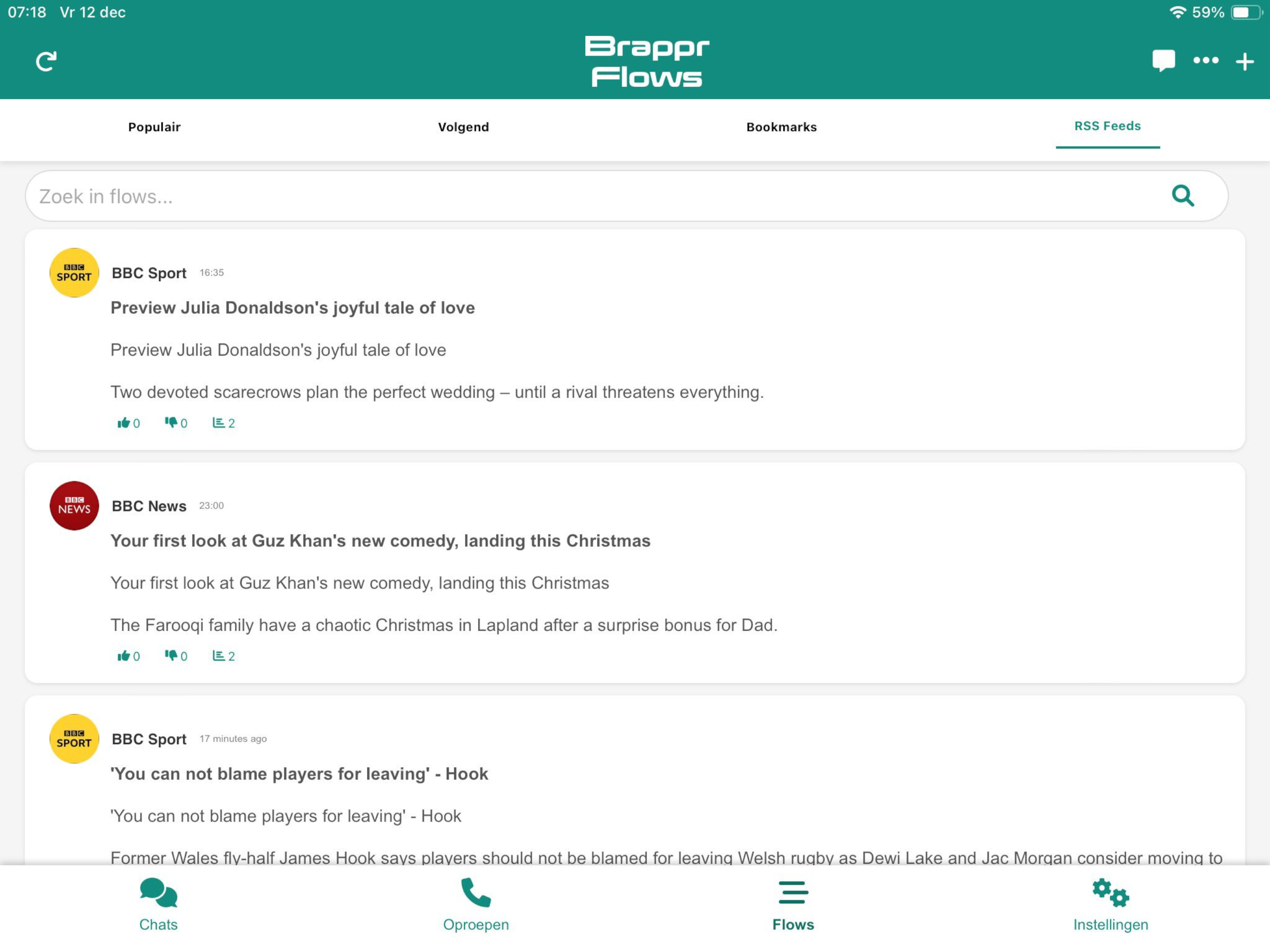Image resolution: width=1270 pixels, height=952 pixels.
Task: Open headline 'Your first look at Guz Khan's new comedy'
Action: 380,541
